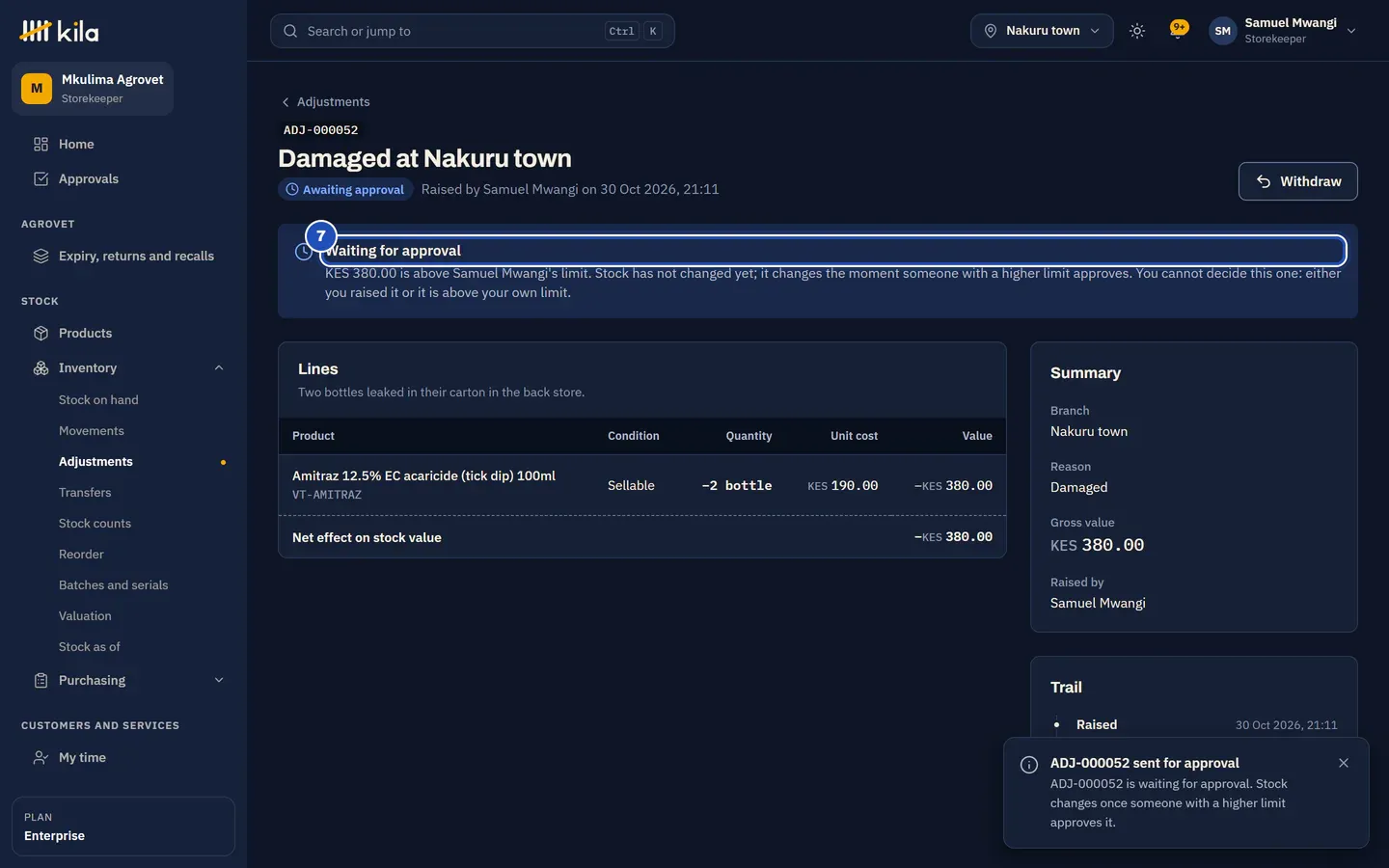Click the Amitraz 12.5% EC acaricide product name
The height and width of the screenshot is (868, 1389).
(x=423, y=475)
